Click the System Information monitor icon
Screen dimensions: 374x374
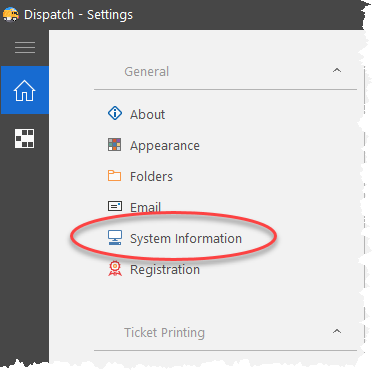click(115, 238)
